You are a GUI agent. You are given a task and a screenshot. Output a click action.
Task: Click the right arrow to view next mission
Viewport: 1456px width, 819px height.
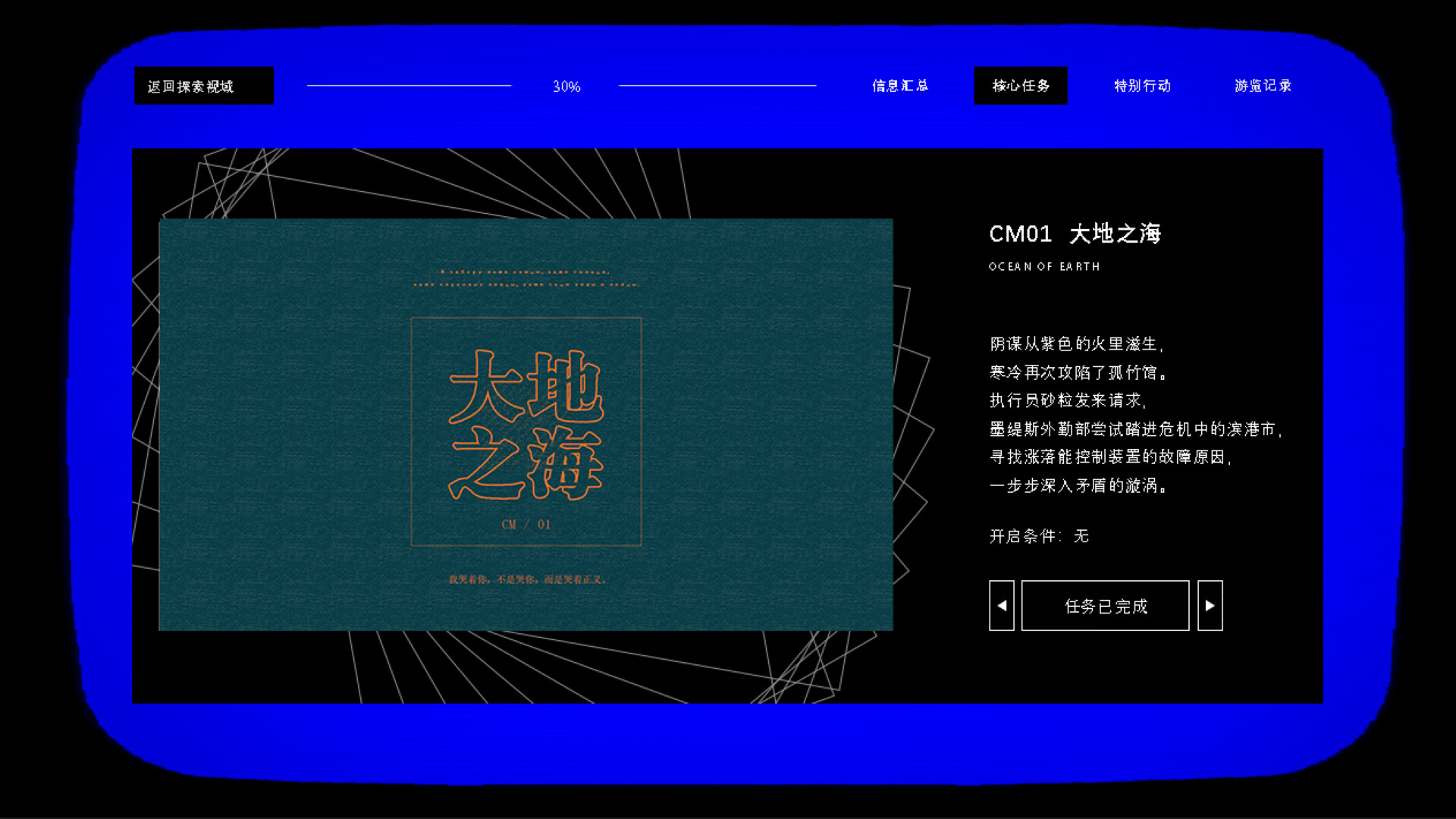pos(1210,605)
